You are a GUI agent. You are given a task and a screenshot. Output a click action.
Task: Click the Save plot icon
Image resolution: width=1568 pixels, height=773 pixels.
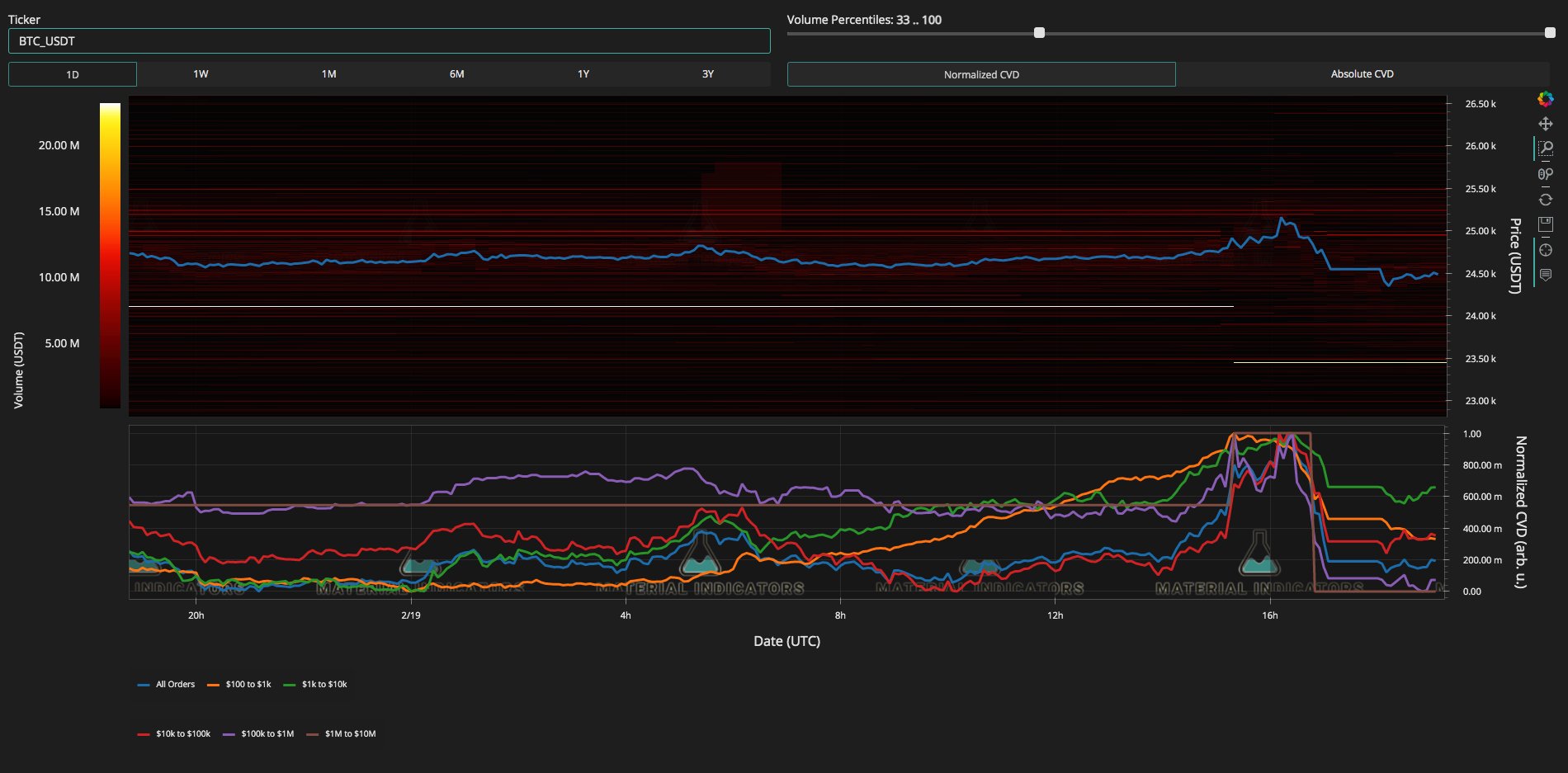[1545, 224]
